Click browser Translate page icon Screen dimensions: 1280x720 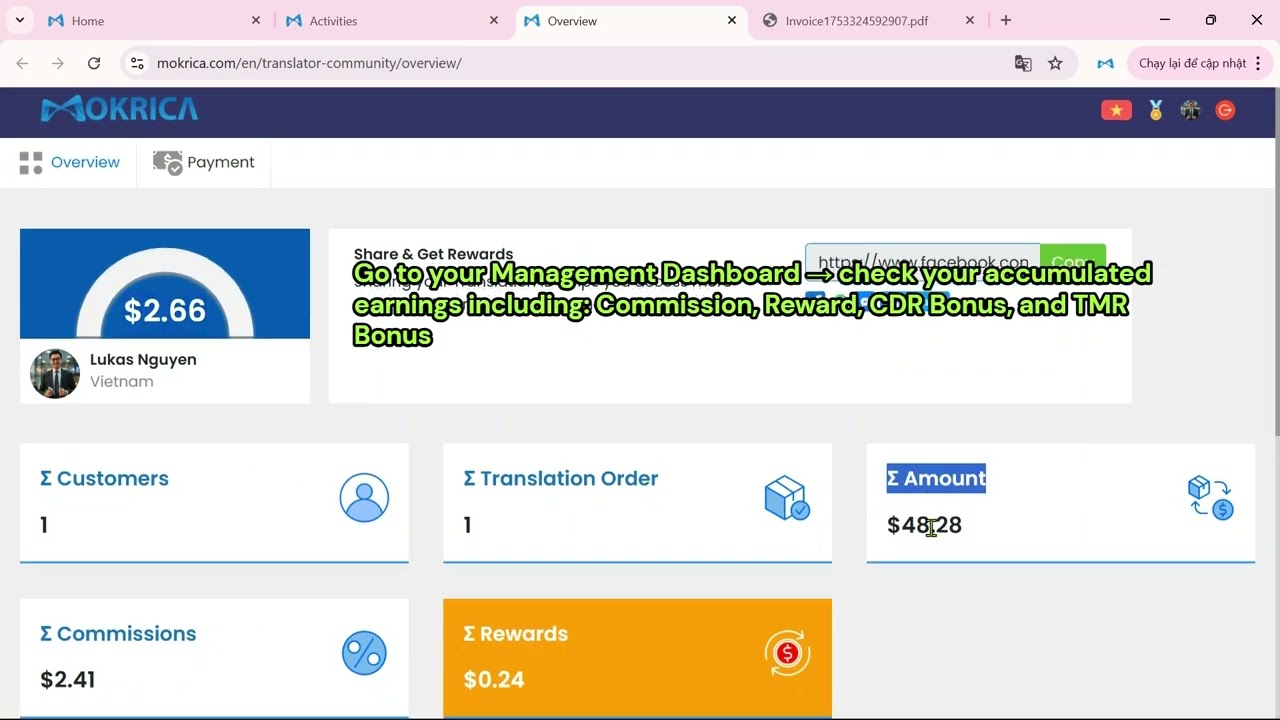tap(1023, 63)
